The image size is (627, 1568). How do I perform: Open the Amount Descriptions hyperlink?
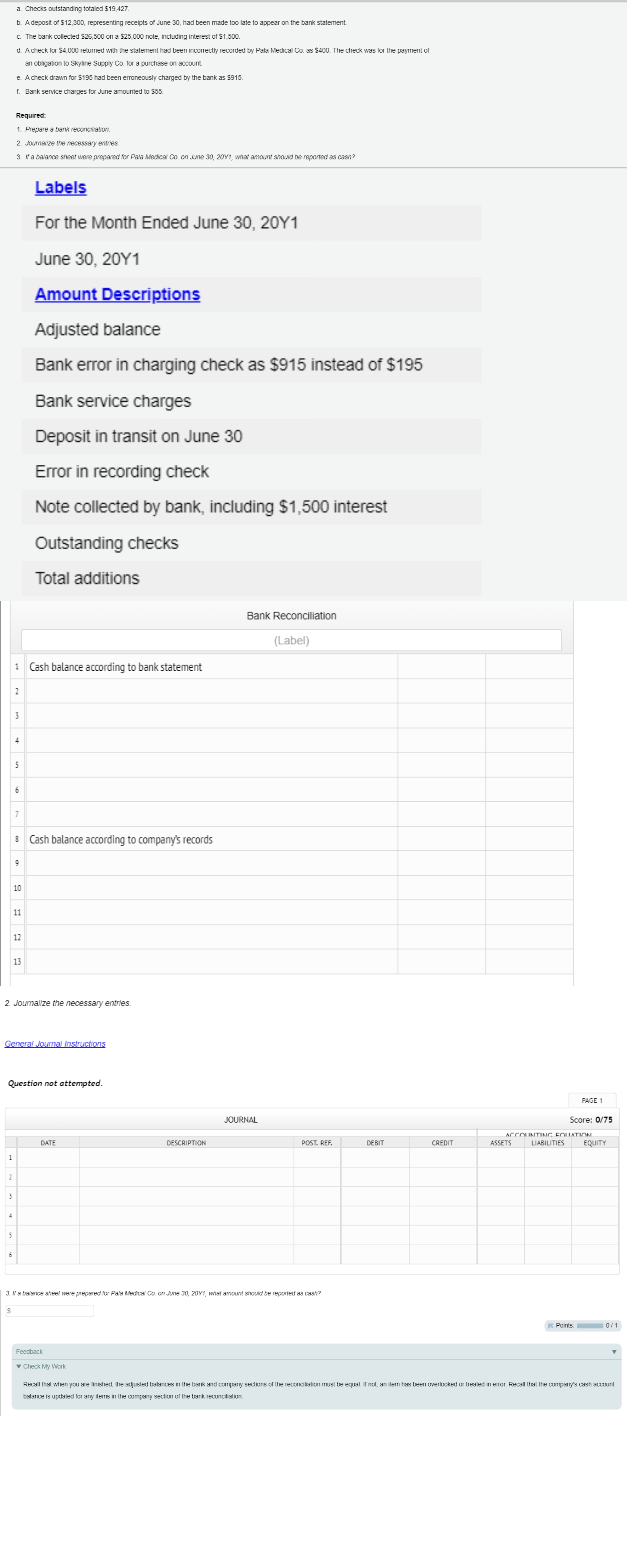[117, 294]
